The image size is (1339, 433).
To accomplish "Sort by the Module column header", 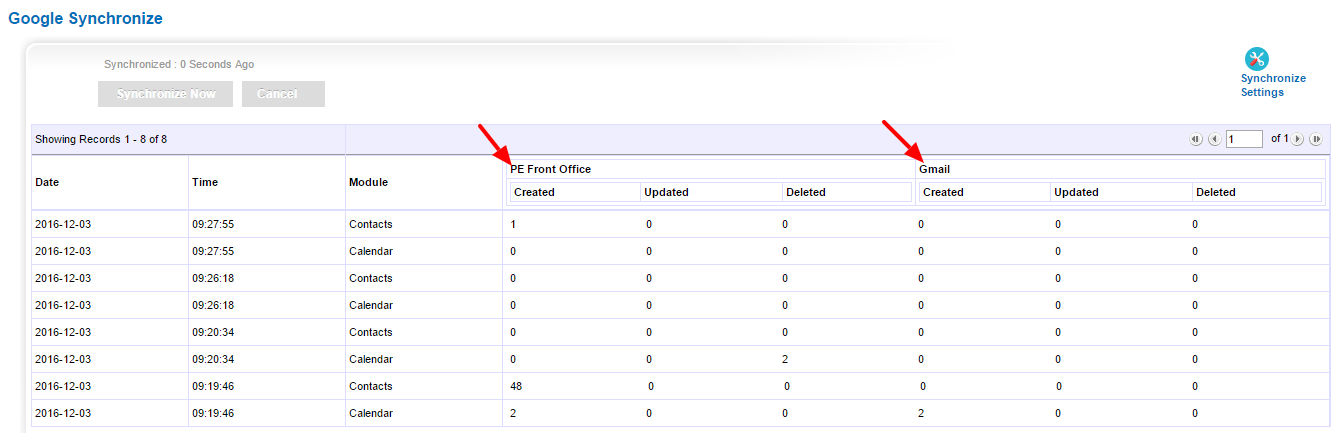I will pyautogui.click(x=368, y=182).
